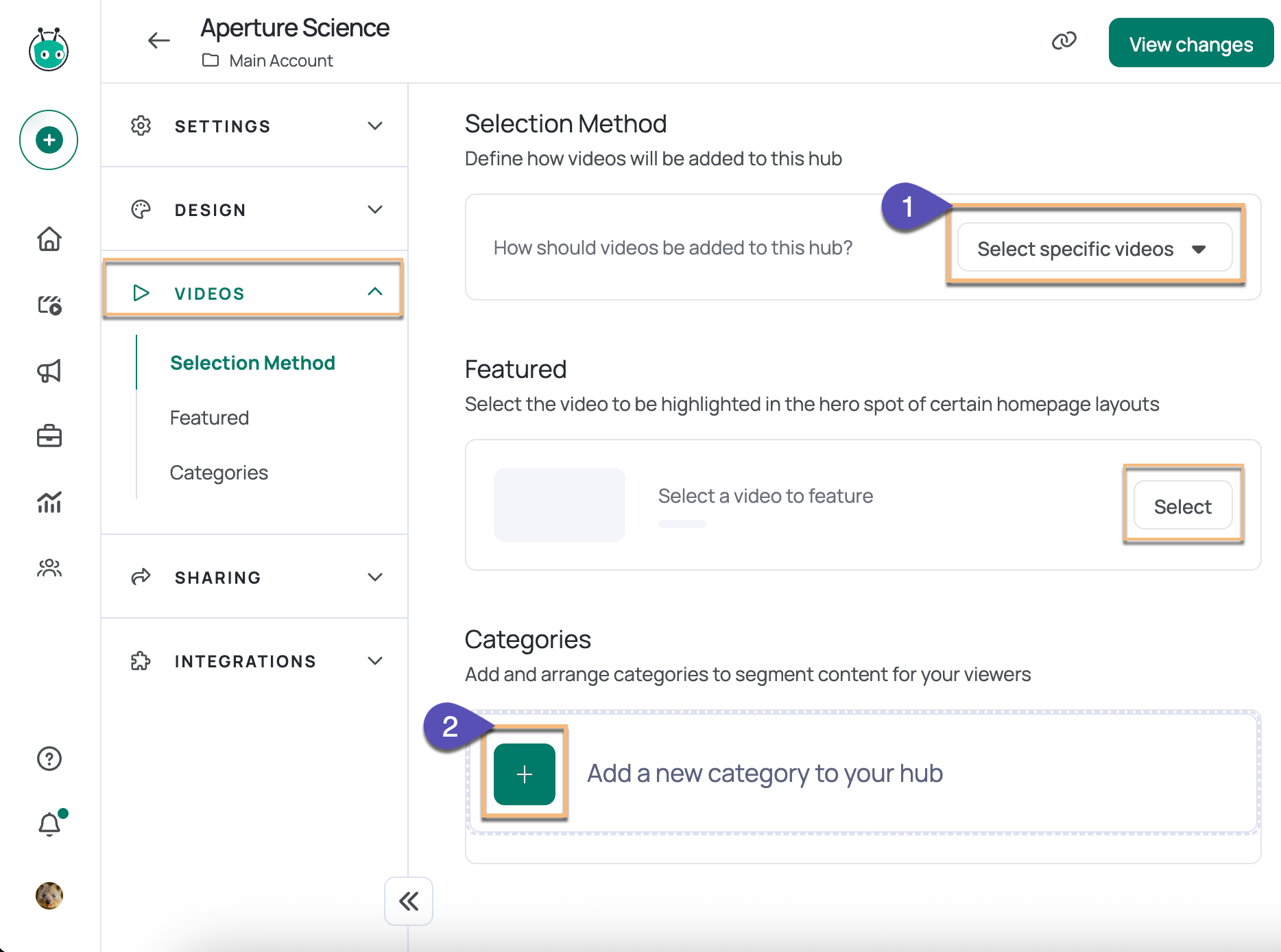The height and width of the screenshot is (952, 1281).
Task: Expand the Sharing section
Action: coord(254,578)
